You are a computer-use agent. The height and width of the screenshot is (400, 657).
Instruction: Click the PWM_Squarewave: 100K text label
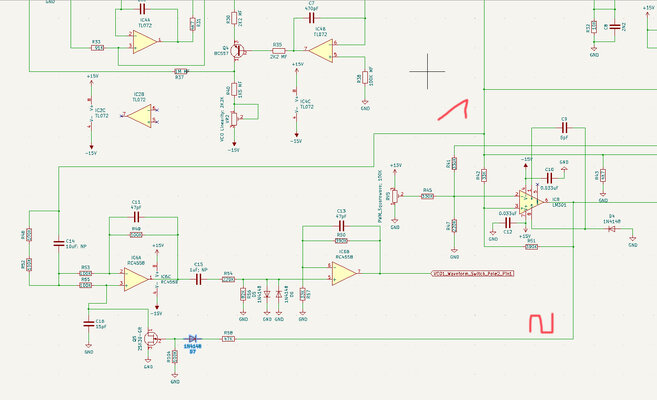tap(380, 196)
